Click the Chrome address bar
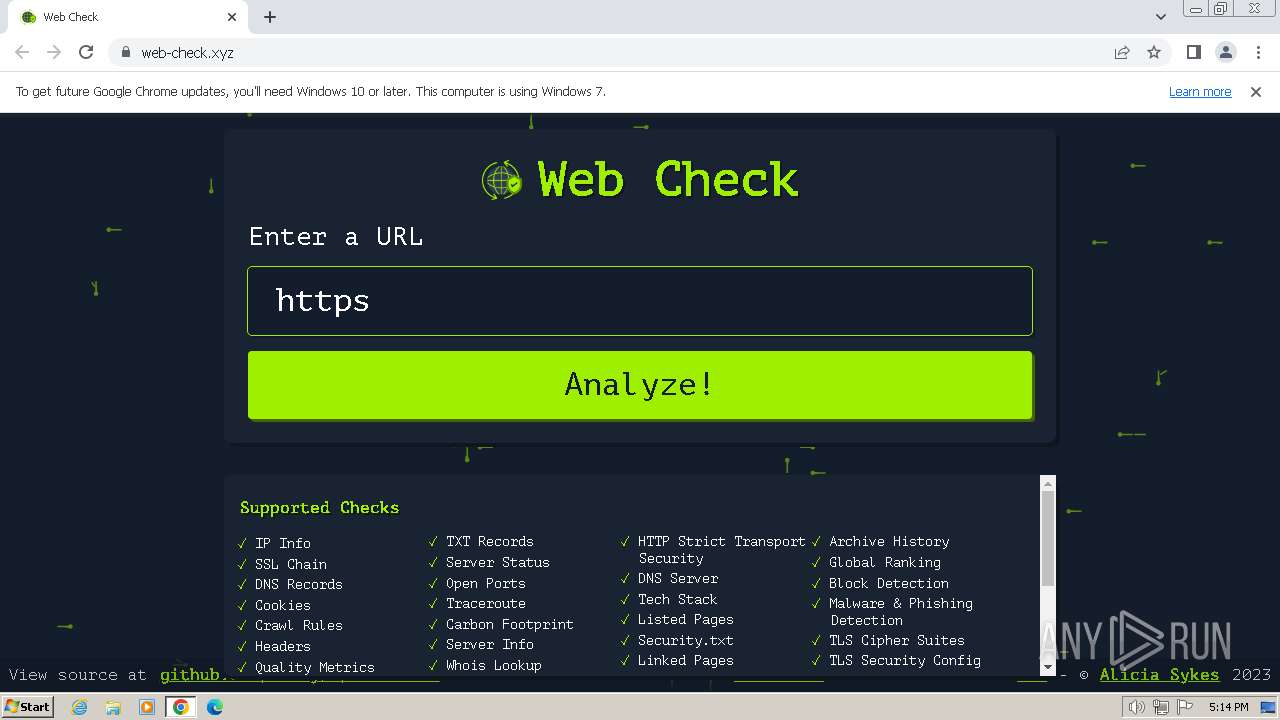1280x720 pixels. coord(610,52)
